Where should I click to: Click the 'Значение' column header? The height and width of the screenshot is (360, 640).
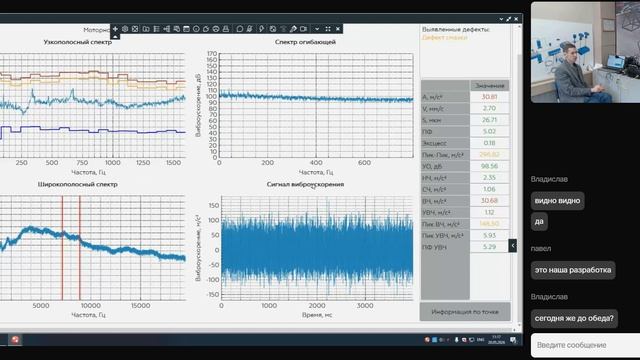point(489,86)
